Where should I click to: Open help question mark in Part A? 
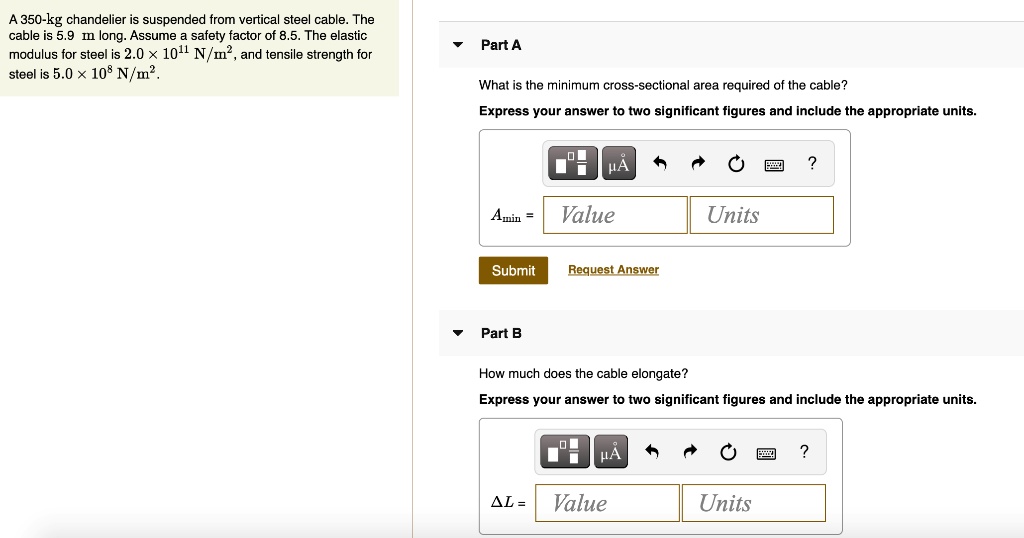point(812,163)
